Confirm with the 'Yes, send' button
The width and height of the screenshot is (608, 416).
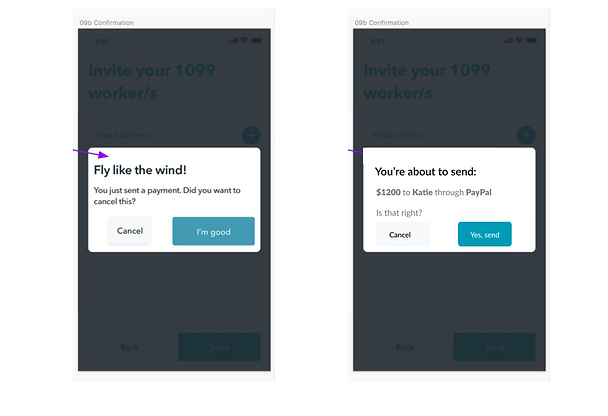485,234
